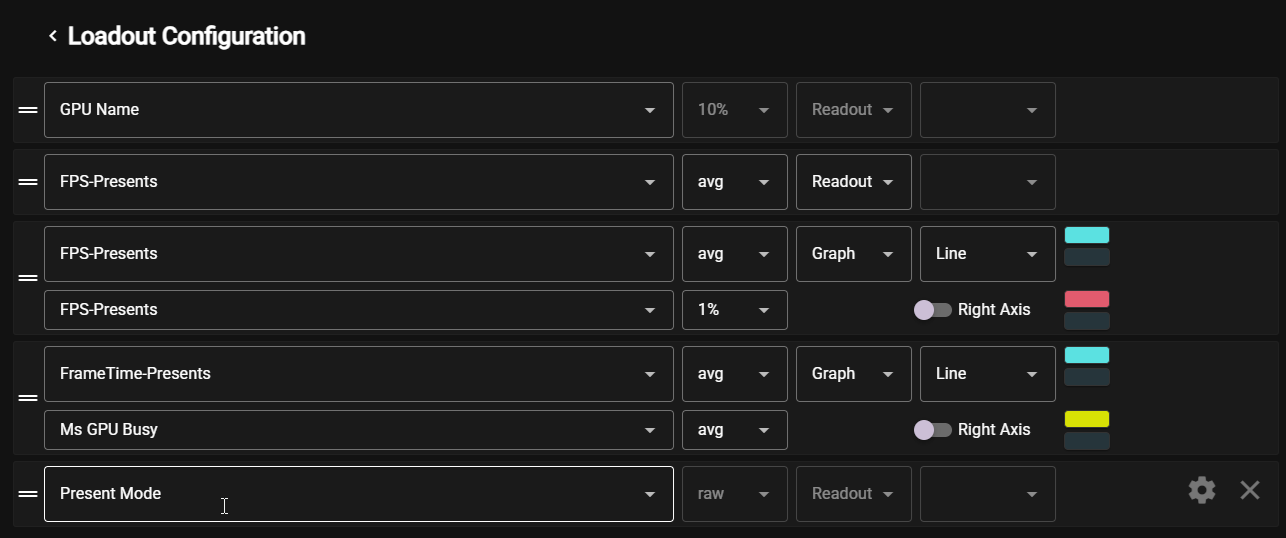Change Ms GPU Busy avg statistic dropdown
This screenshot has width=1286, height=538.
[735, 430]
